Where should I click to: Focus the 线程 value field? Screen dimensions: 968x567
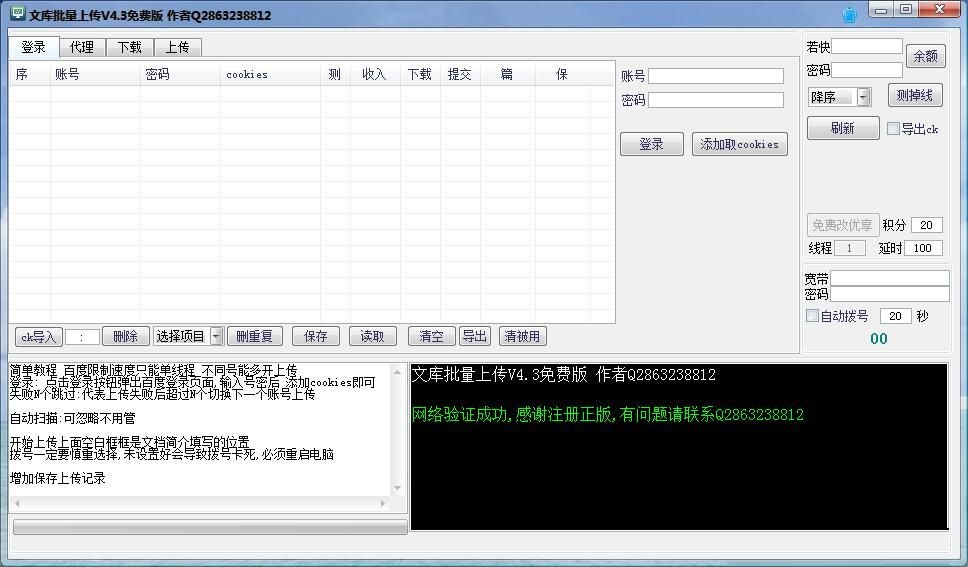tap(849, 248)
